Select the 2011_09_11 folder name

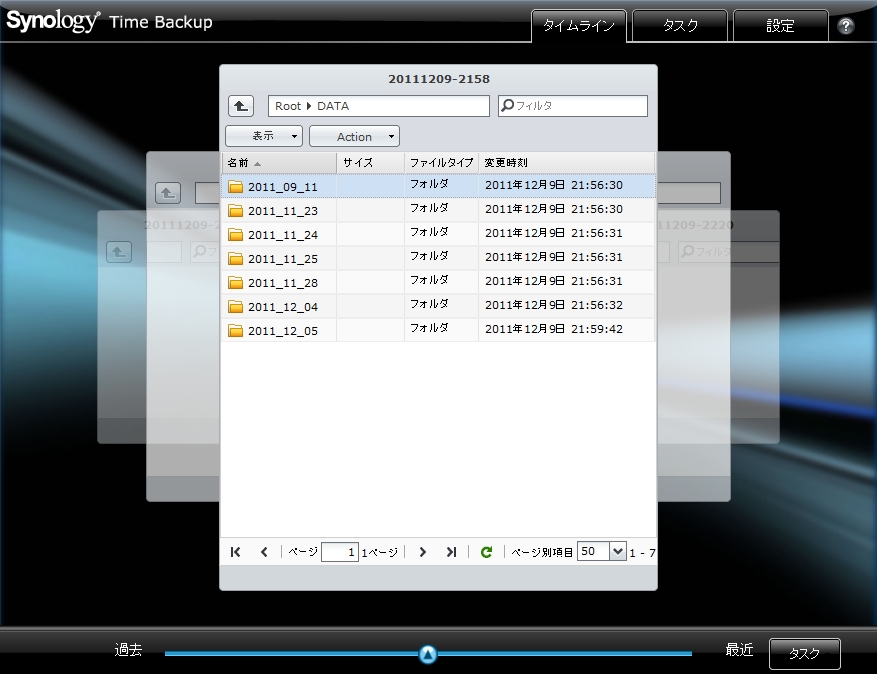coord(282,187)
